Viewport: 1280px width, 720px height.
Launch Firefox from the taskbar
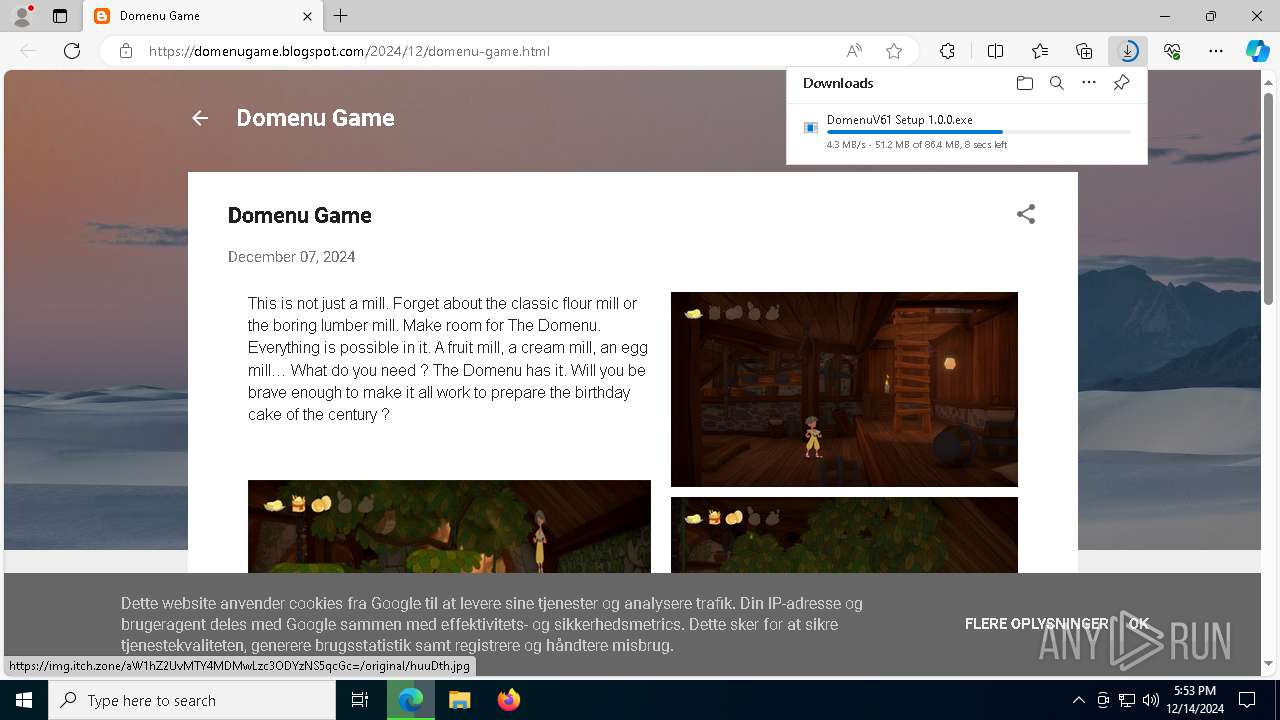click(x=508, y=700)
